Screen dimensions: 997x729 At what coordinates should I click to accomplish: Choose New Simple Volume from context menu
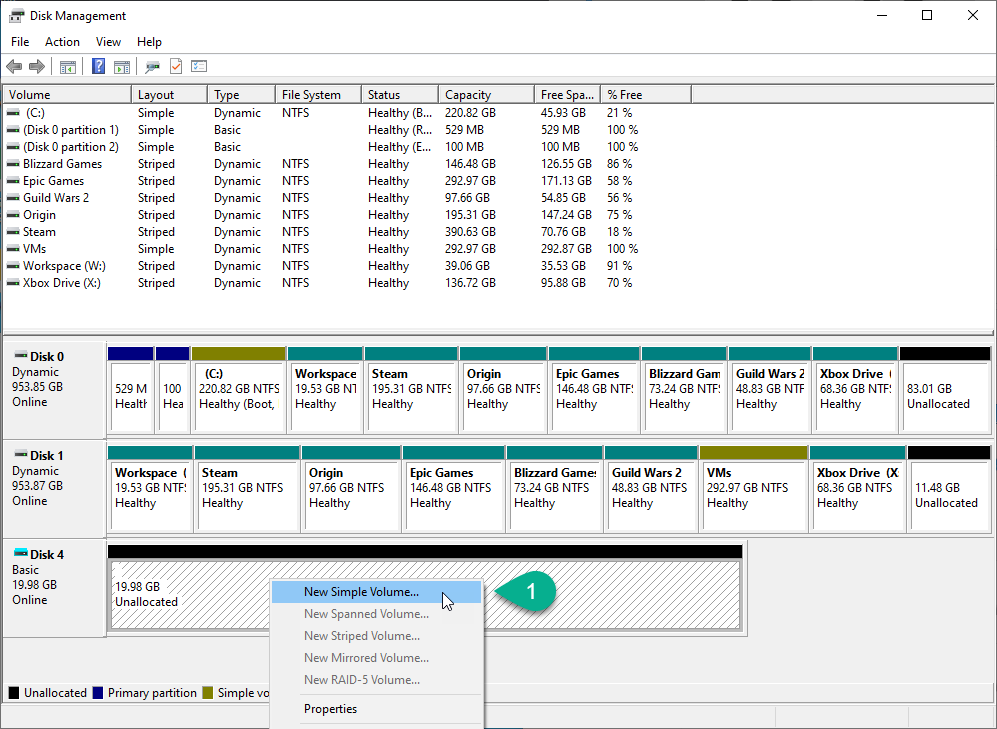point(361,592)
